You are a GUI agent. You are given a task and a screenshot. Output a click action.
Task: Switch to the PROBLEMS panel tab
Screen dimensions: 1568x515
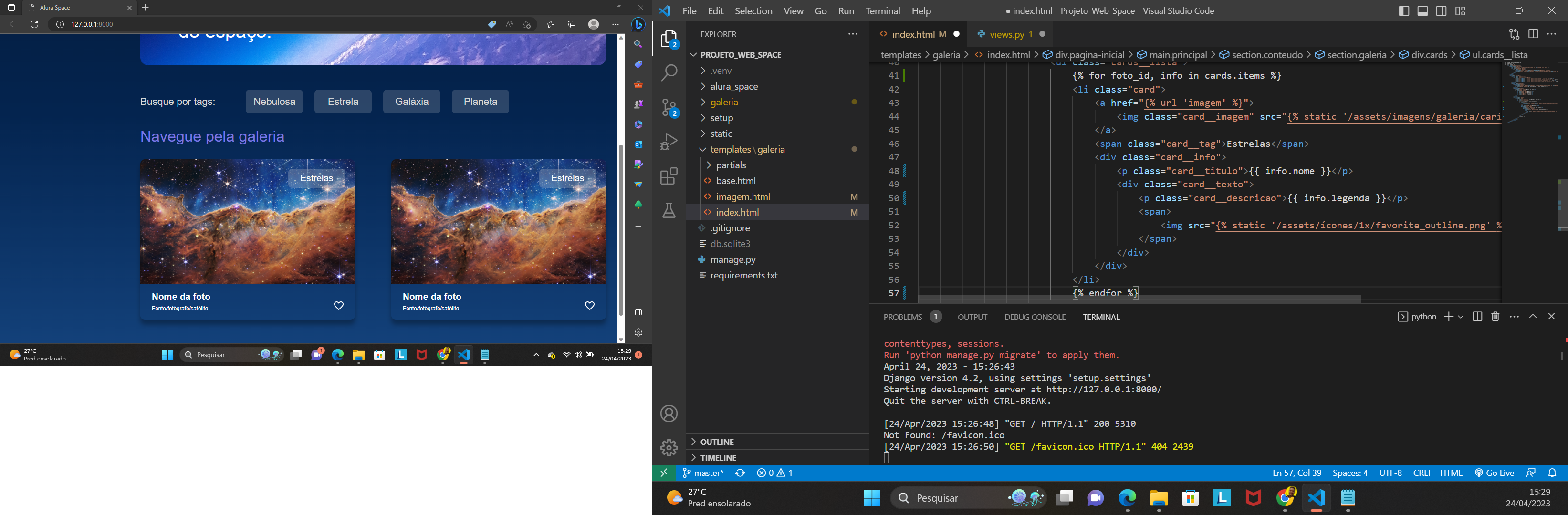point(903,317)
